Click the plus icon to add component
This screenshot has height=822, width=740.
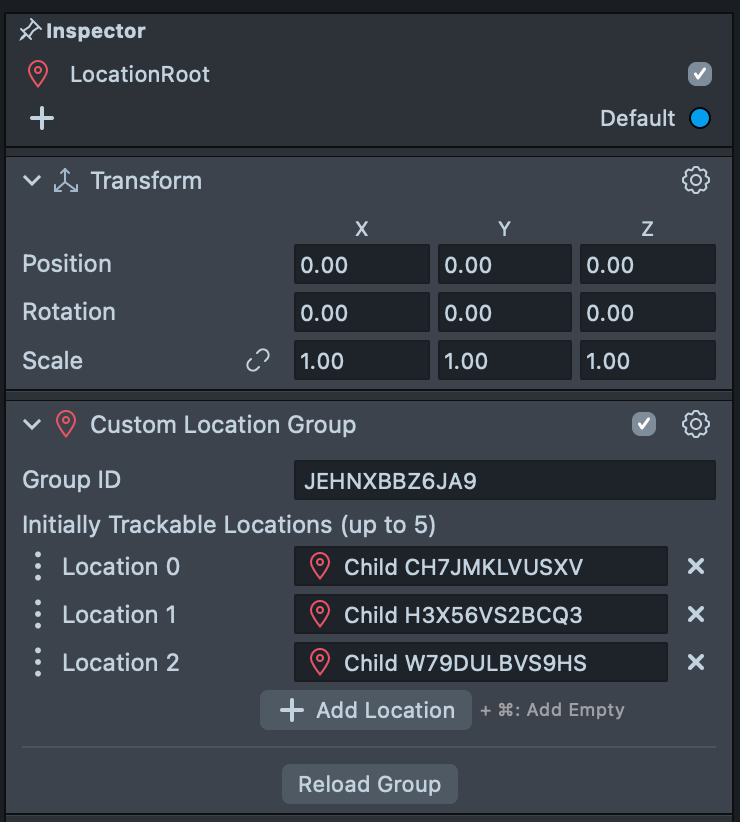point(42,119)
